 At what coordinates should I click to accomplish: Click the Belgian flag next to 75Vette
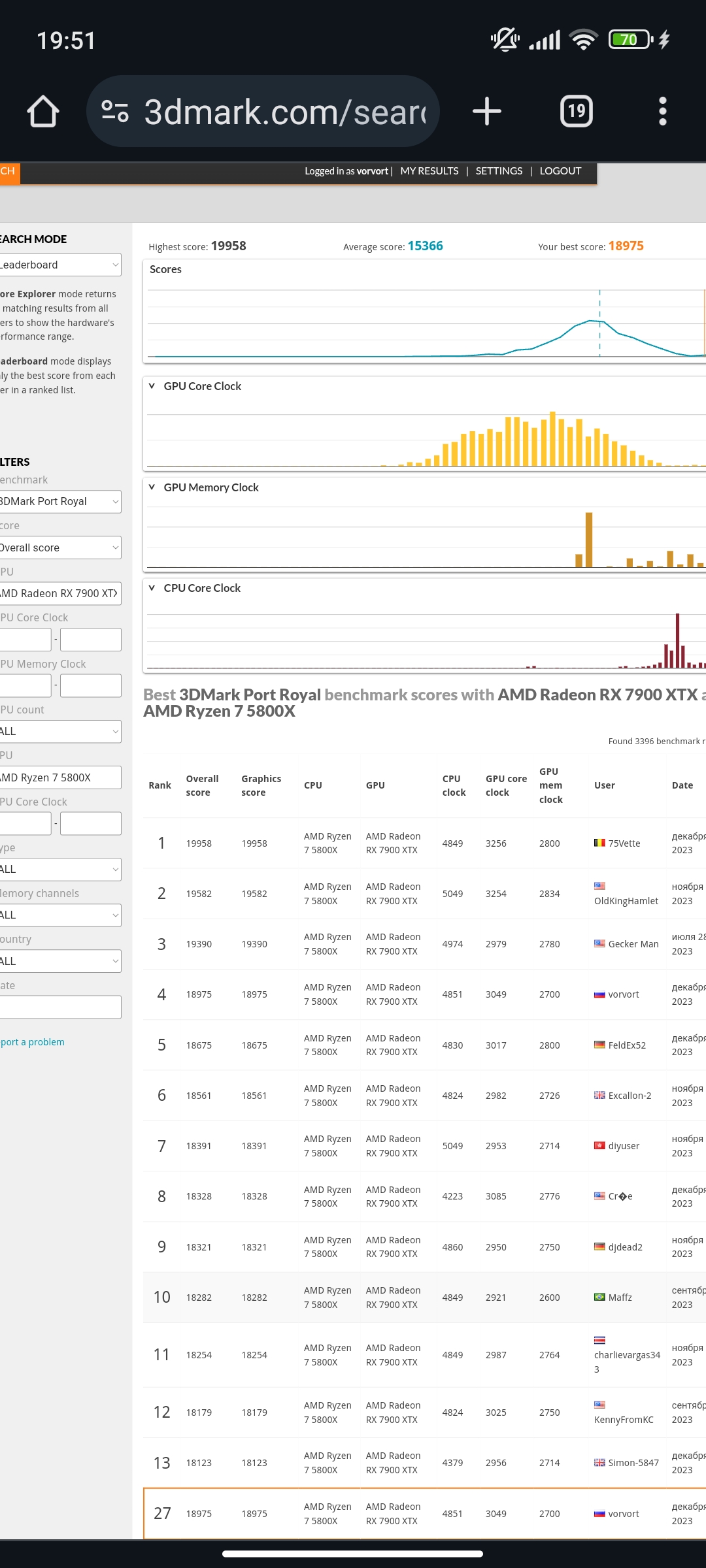[x=599, y=843]
